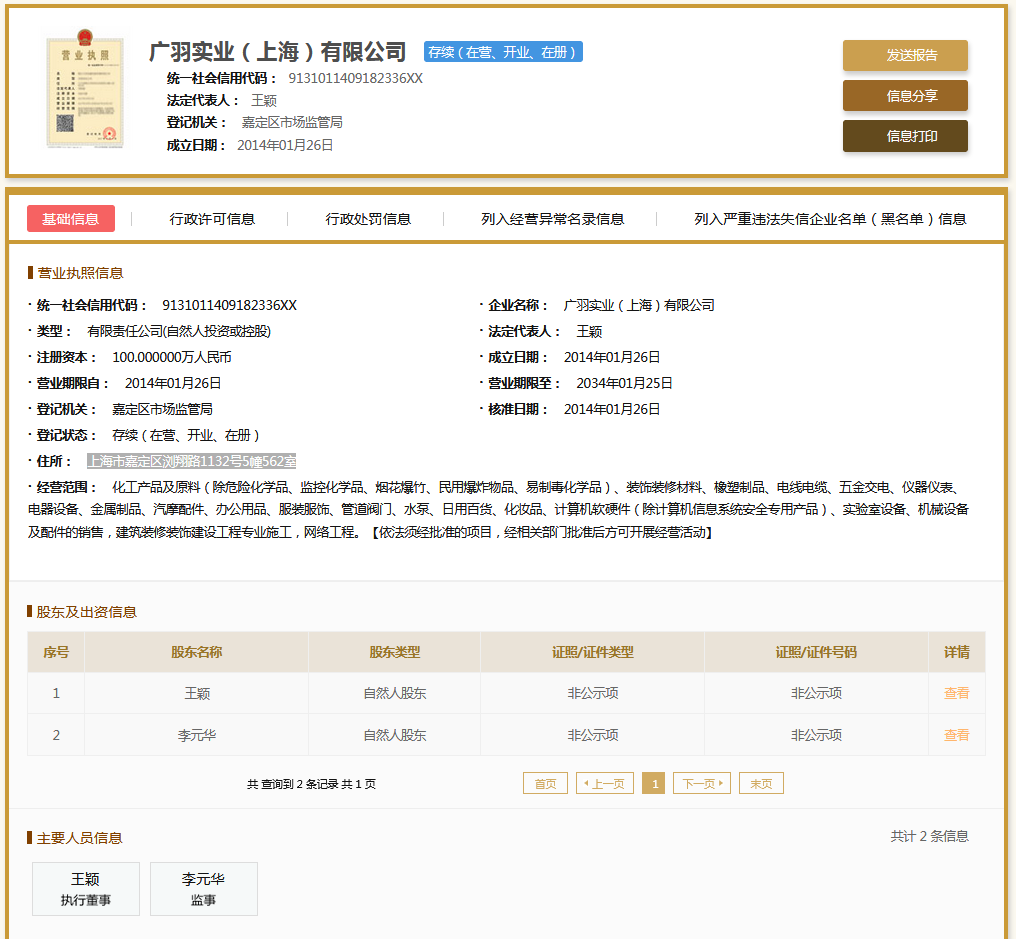Switch to the 行政许可信息 tab
1016x939 pixels.
click(x=212, y=219)
